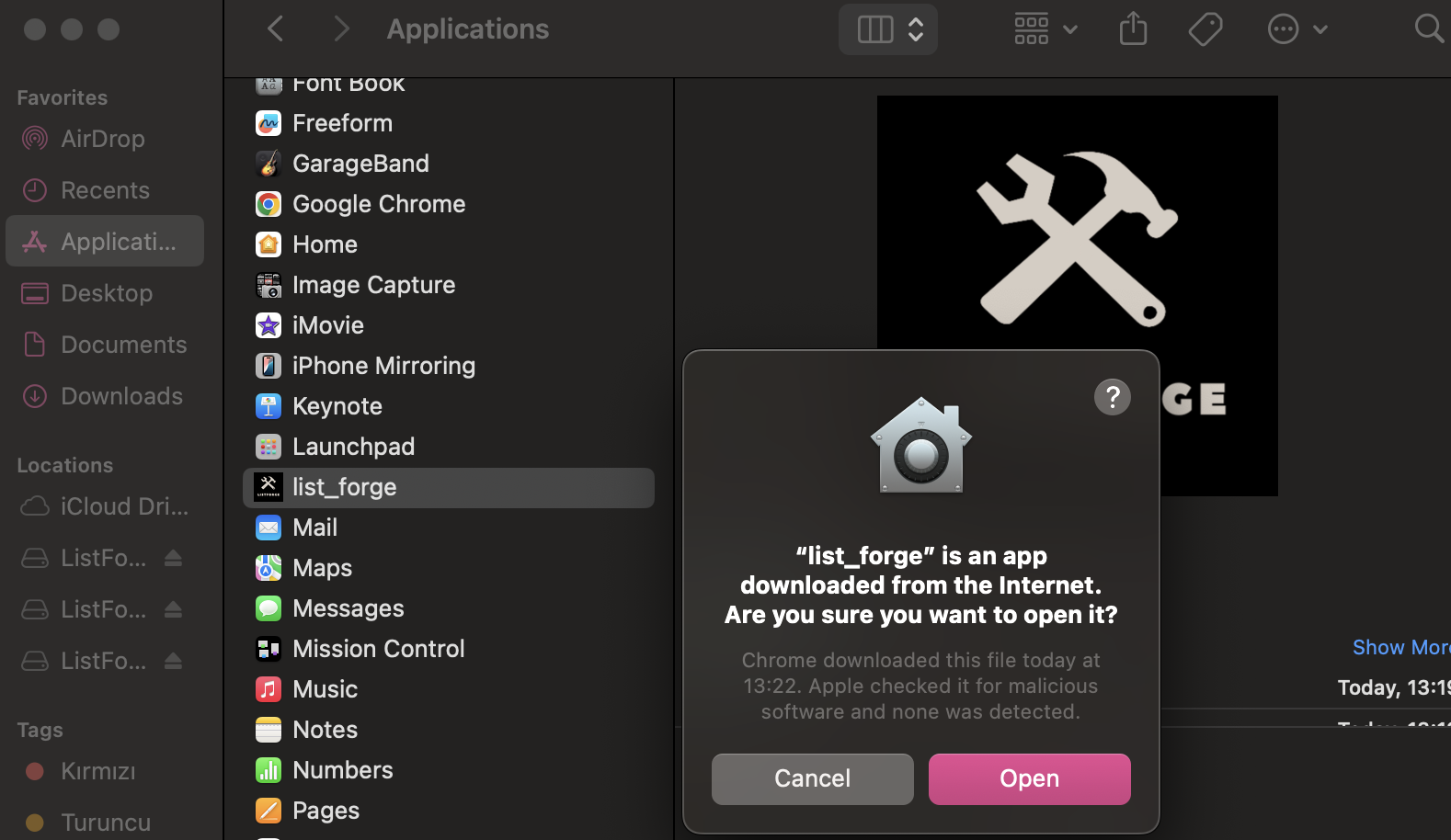
Task: Open the help question mark button
Action: pyautogui.click(x=1112, y=397)
